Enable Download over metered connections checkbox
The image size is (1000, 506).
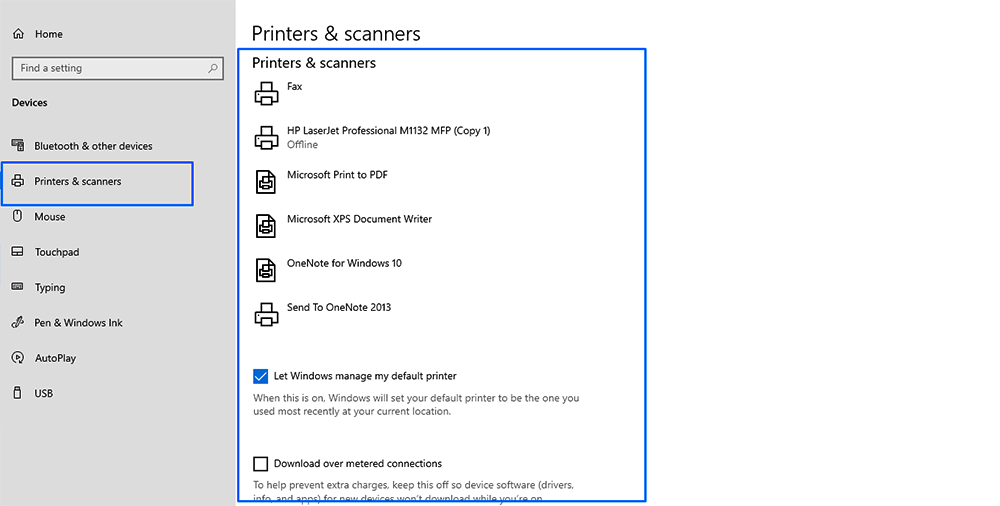click(260, 464)
